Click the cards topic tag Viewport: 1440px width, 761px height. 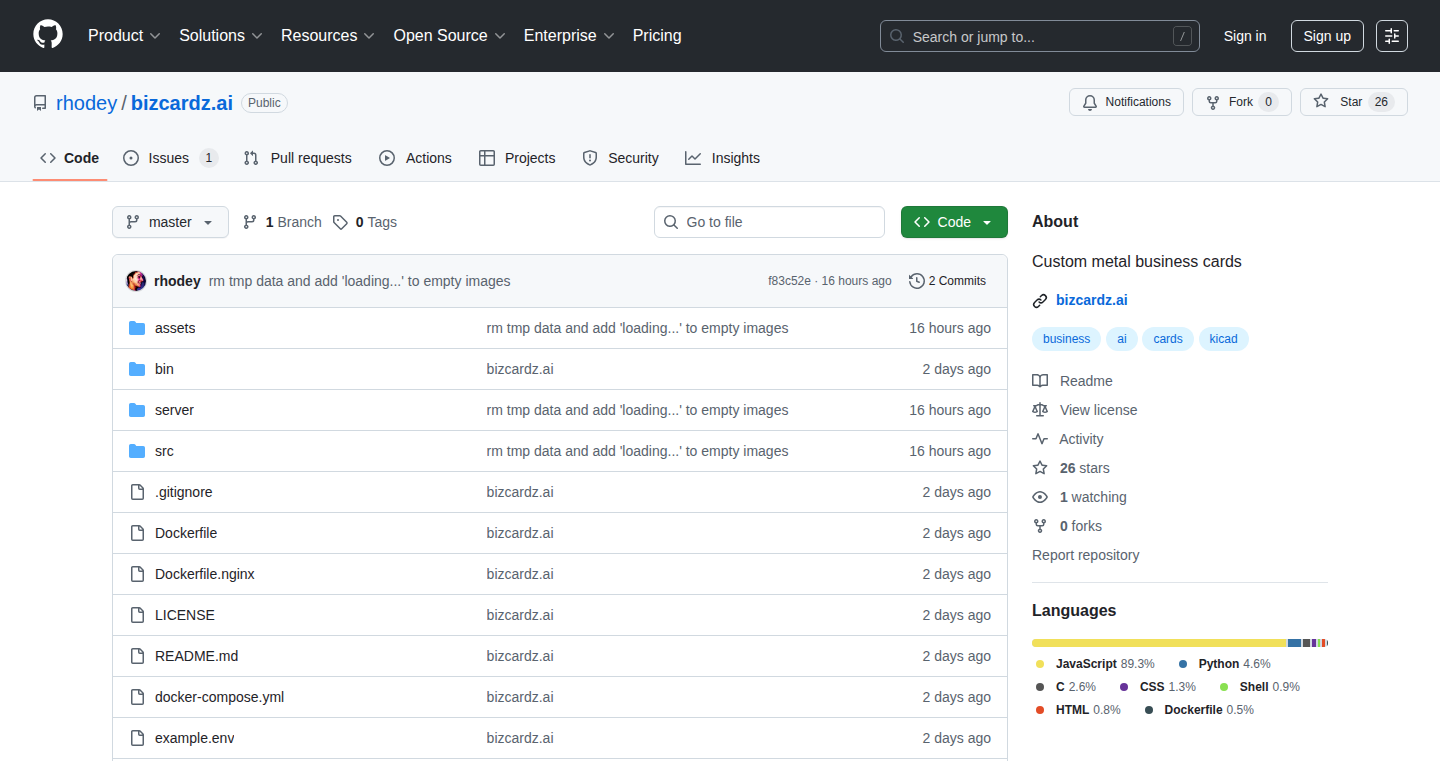pyautogui.click(x=1168, y=339)
